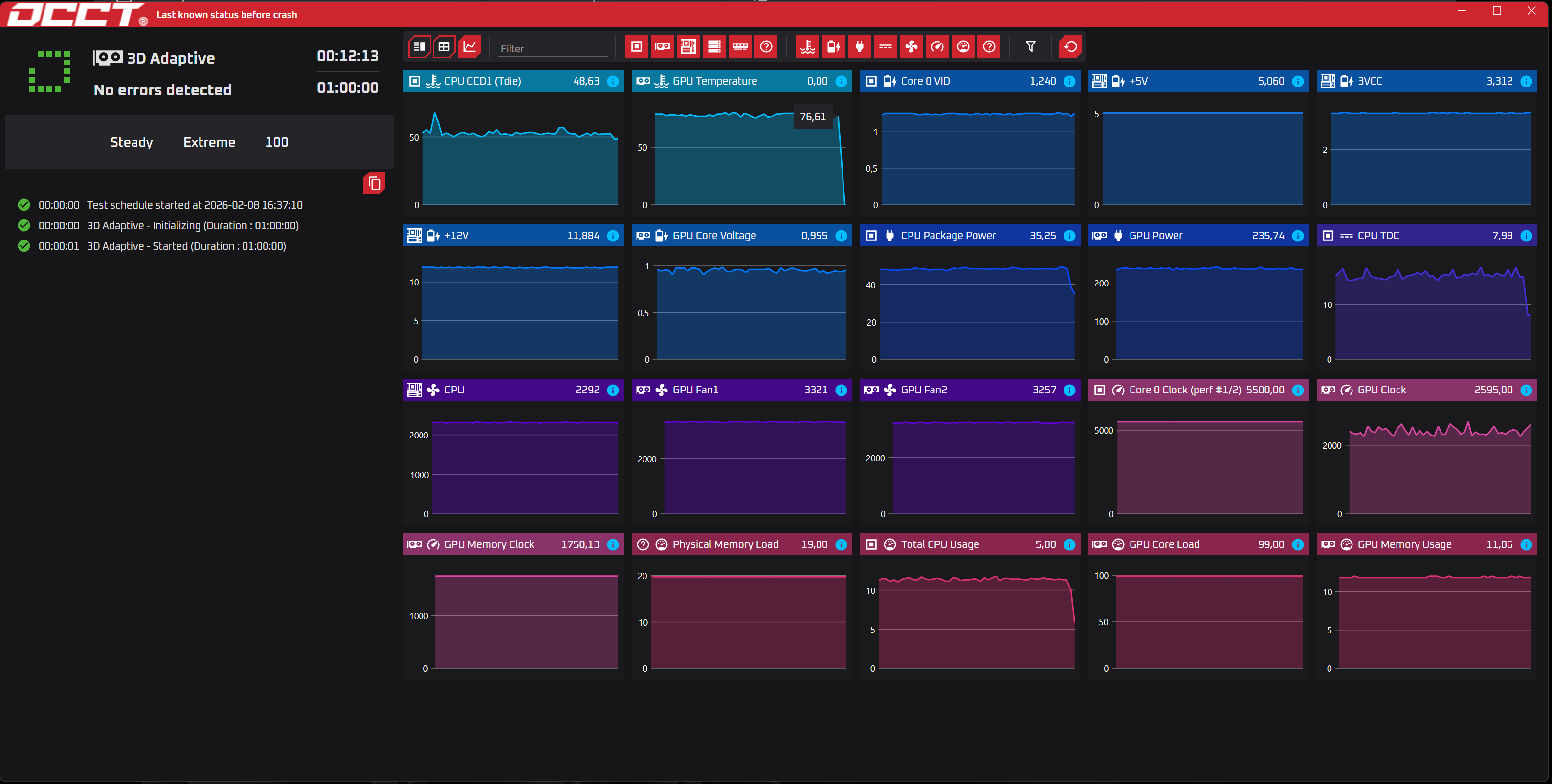Open info for +5V sensor

(1298, 81)
